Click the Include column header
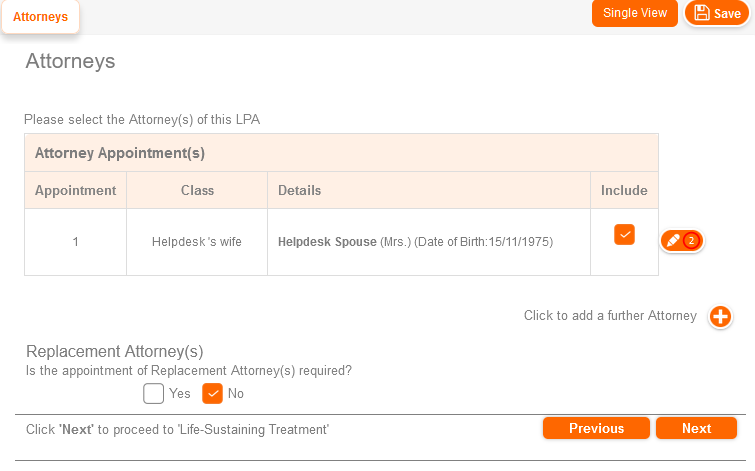 coord(624,190)
